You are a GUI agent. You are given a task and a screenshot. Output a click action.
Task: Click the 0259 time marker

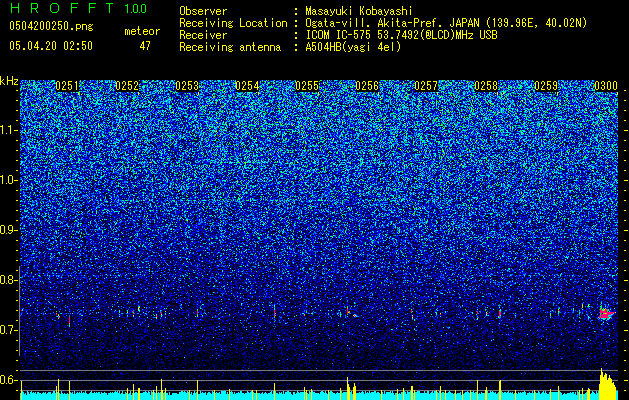tap(546, 86)
